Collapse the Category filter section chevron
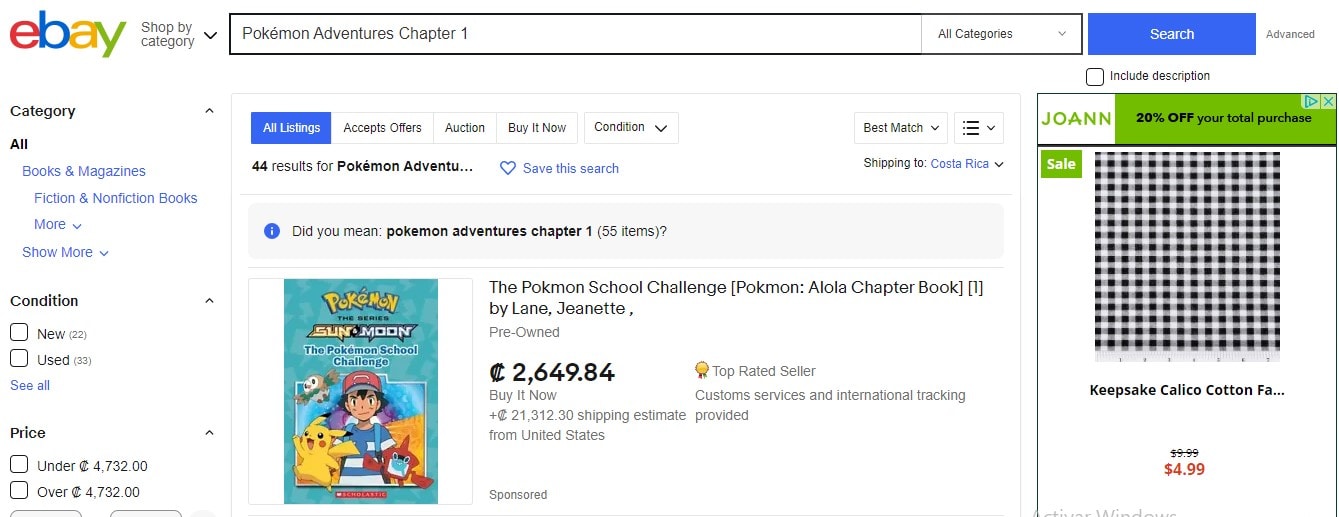Screen dimensions: 1339x517 point(209,111)
